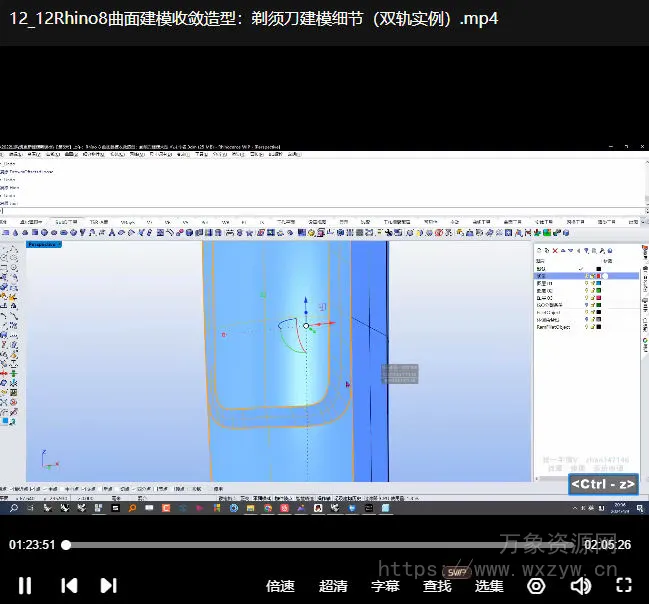649x604 pixels.
Task: Click the red delete layer icon
Action: (556, 251)
